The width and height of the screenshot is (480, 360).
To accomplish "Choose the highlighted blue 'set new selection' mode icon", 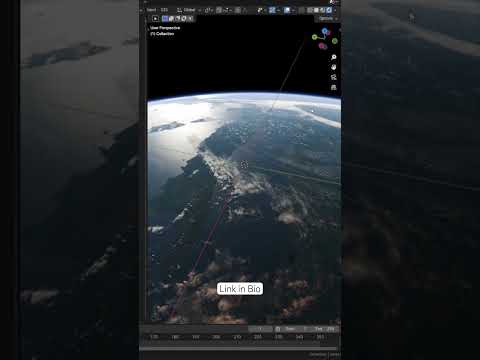I will tap(165, 18).
